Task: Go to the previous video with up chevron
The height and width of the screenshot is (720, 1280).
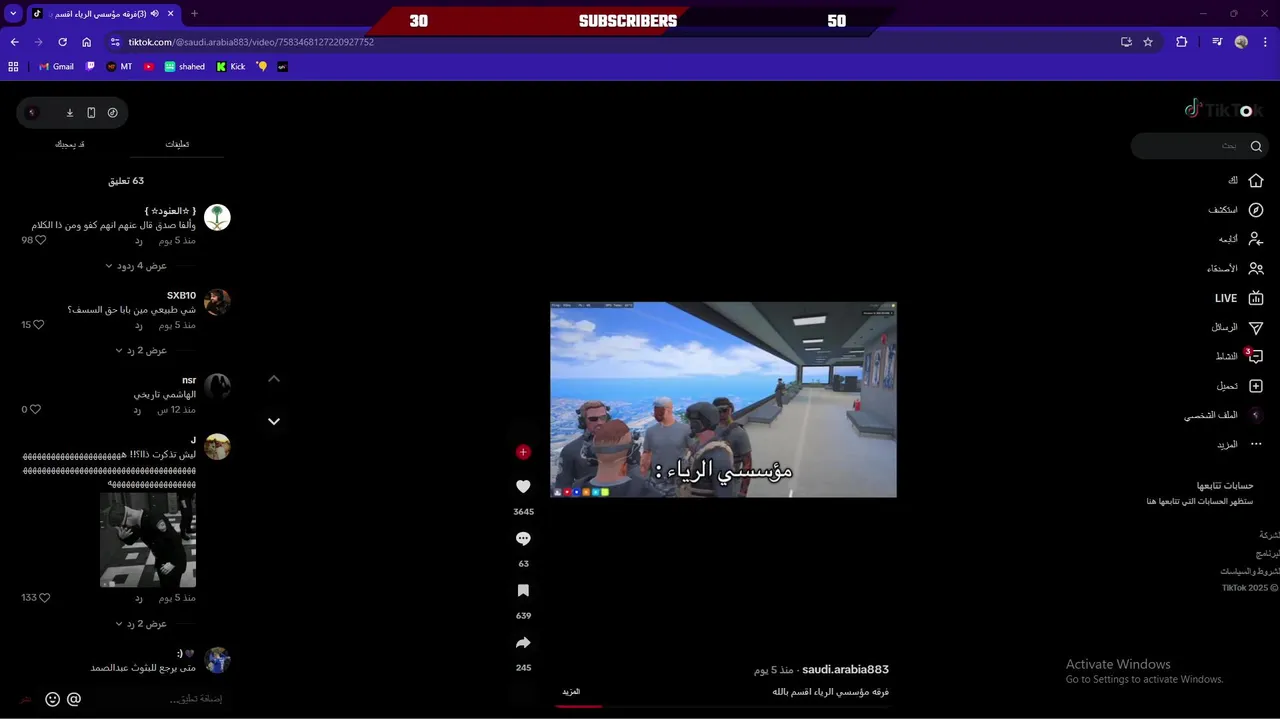Action: [x=274, y=379]
